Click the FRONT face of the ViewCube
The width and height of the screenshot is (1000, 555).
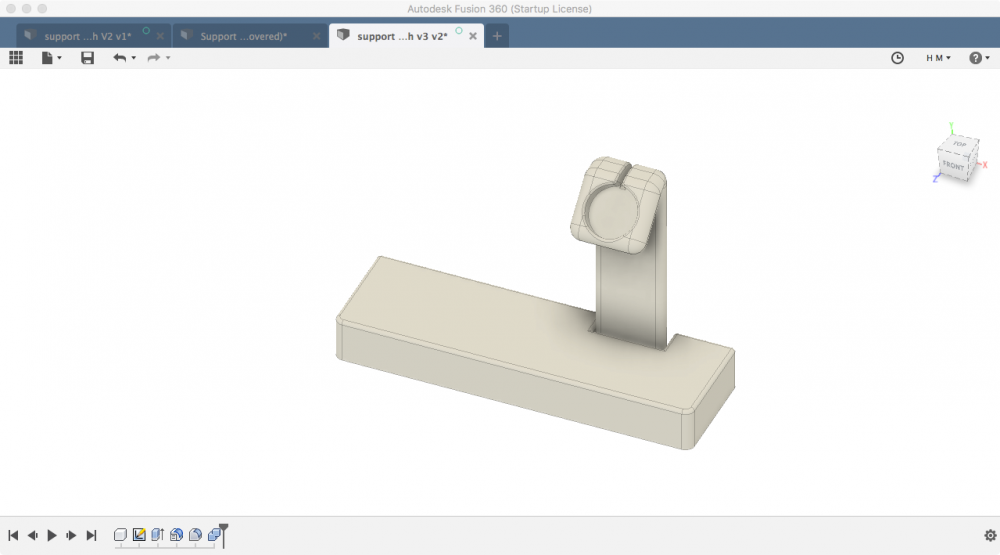point(953,166)
